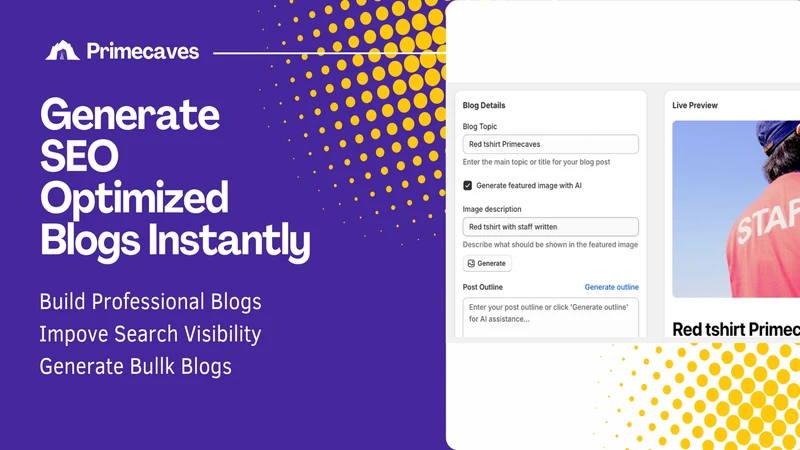800x450 pixels.
Task: Click 'Describe what should be shown' hint text
Action: (550, 245)
